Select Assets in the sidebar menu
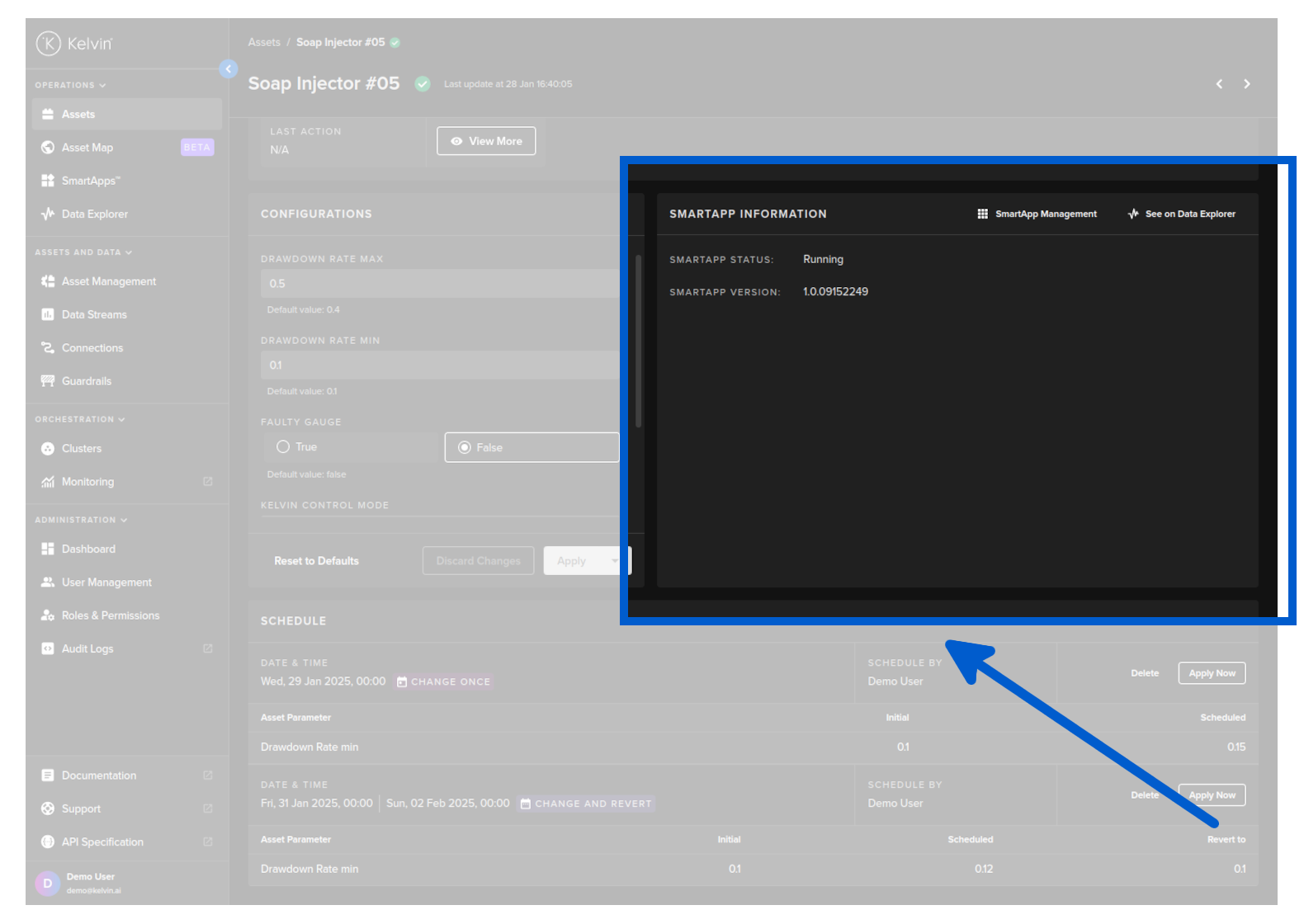Screen dimensions: 1304x924 (x=78, y=114)
